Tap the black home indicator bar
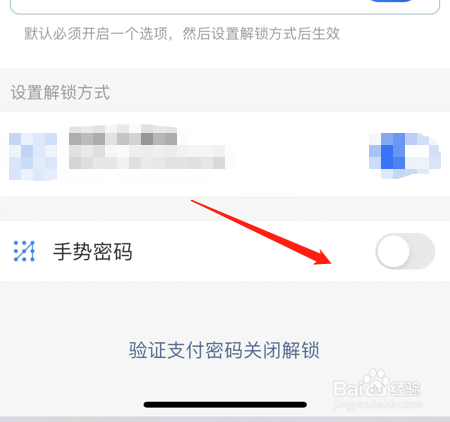 point(225,404)
